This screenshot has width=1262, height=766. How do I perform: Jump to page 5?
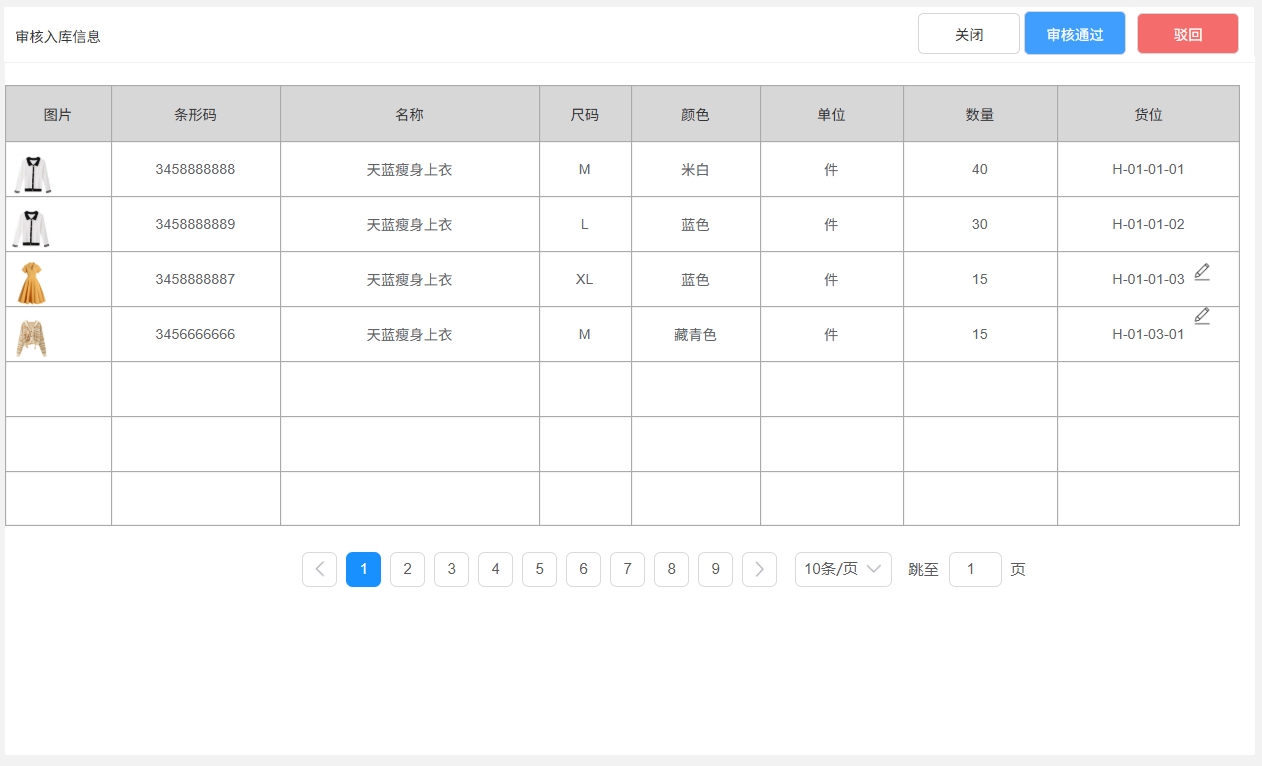coord(539,569)
